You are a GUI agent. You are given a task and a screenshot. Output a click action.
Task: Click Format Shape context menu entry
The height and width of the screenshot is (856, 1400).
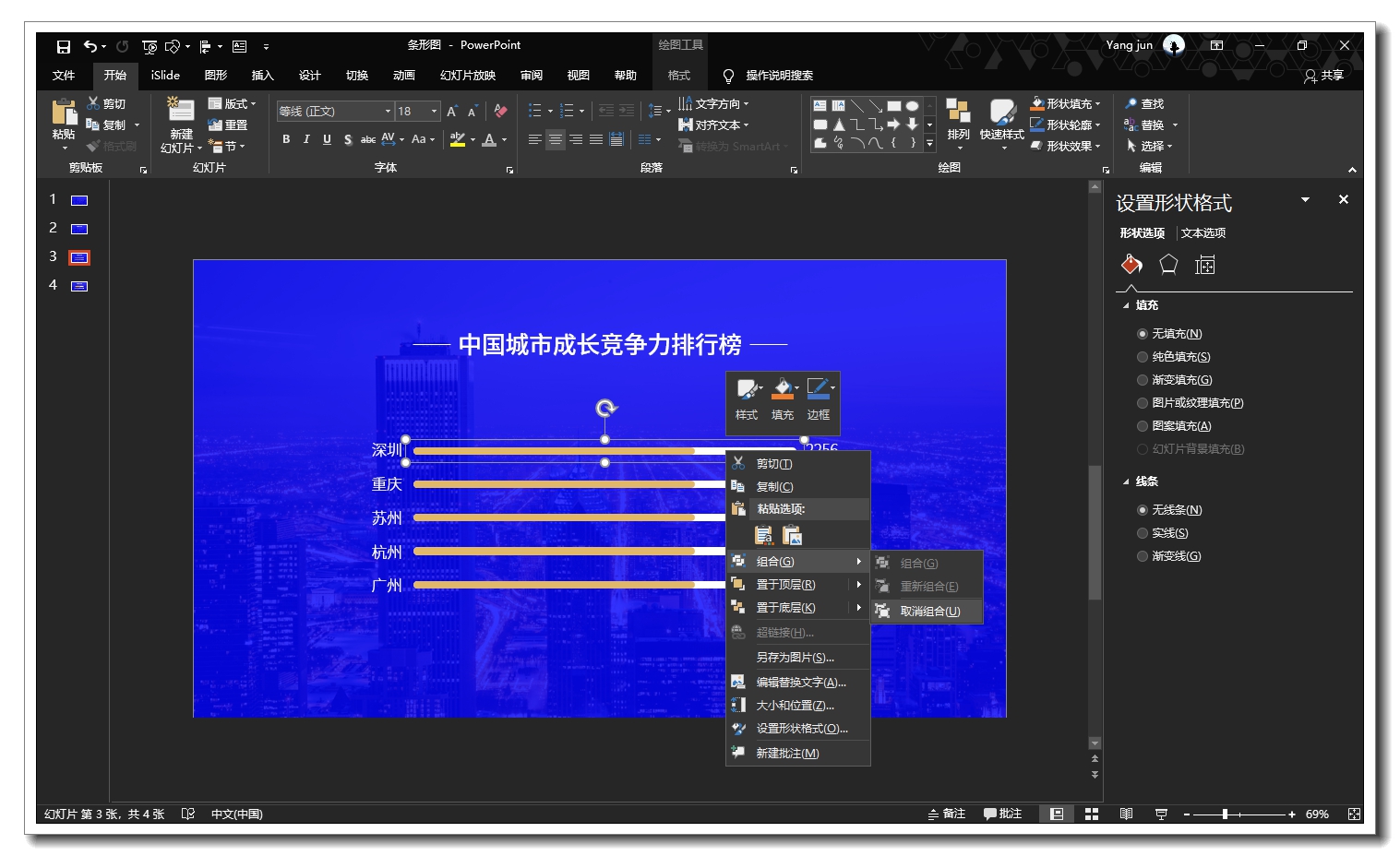point(798,729)
